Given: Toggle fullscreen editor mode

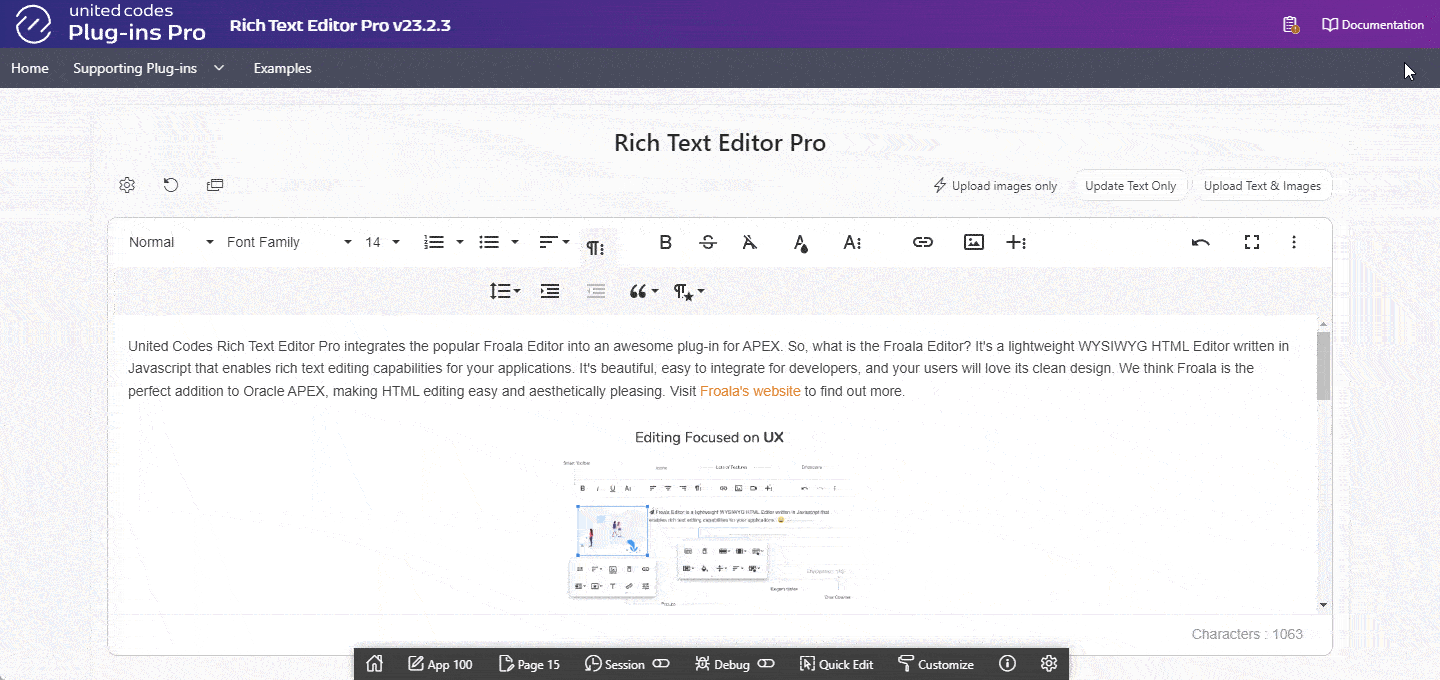Looking at the screenshot, I should [x=1251, y=242].
